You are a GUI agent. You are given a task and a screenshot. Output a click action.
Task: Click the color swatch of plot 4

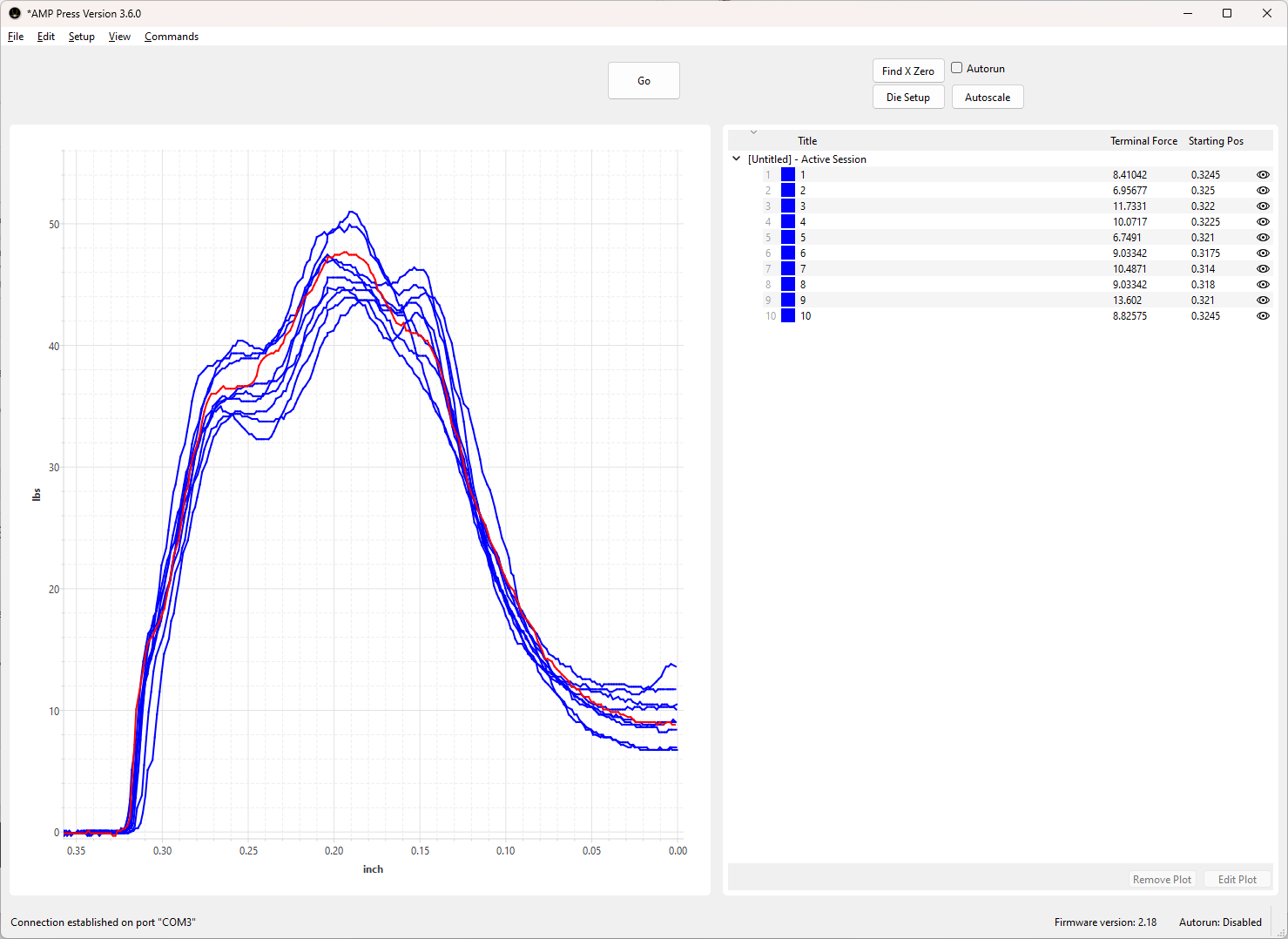[x=788, y=222]
